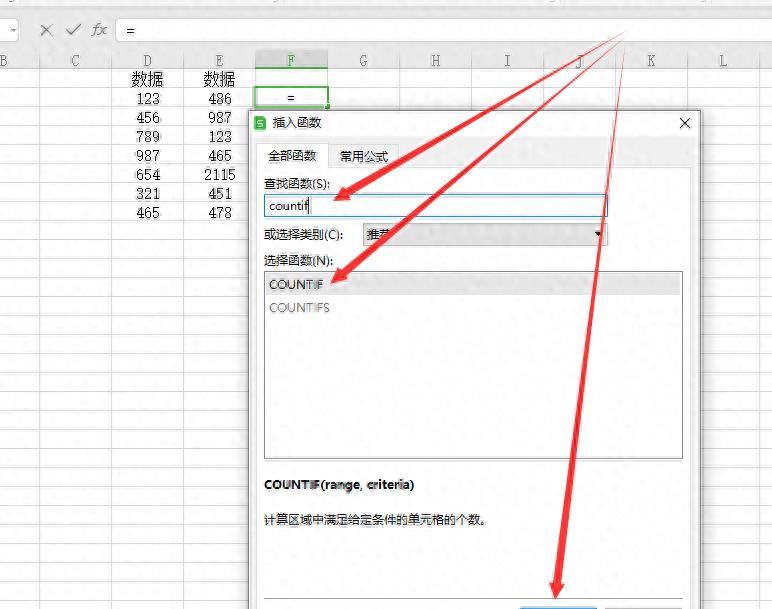Image resolution: width=772 pixels, height=609 pixels.
Task: Select the cell containing 478
Action: click(x=219, y=213)
